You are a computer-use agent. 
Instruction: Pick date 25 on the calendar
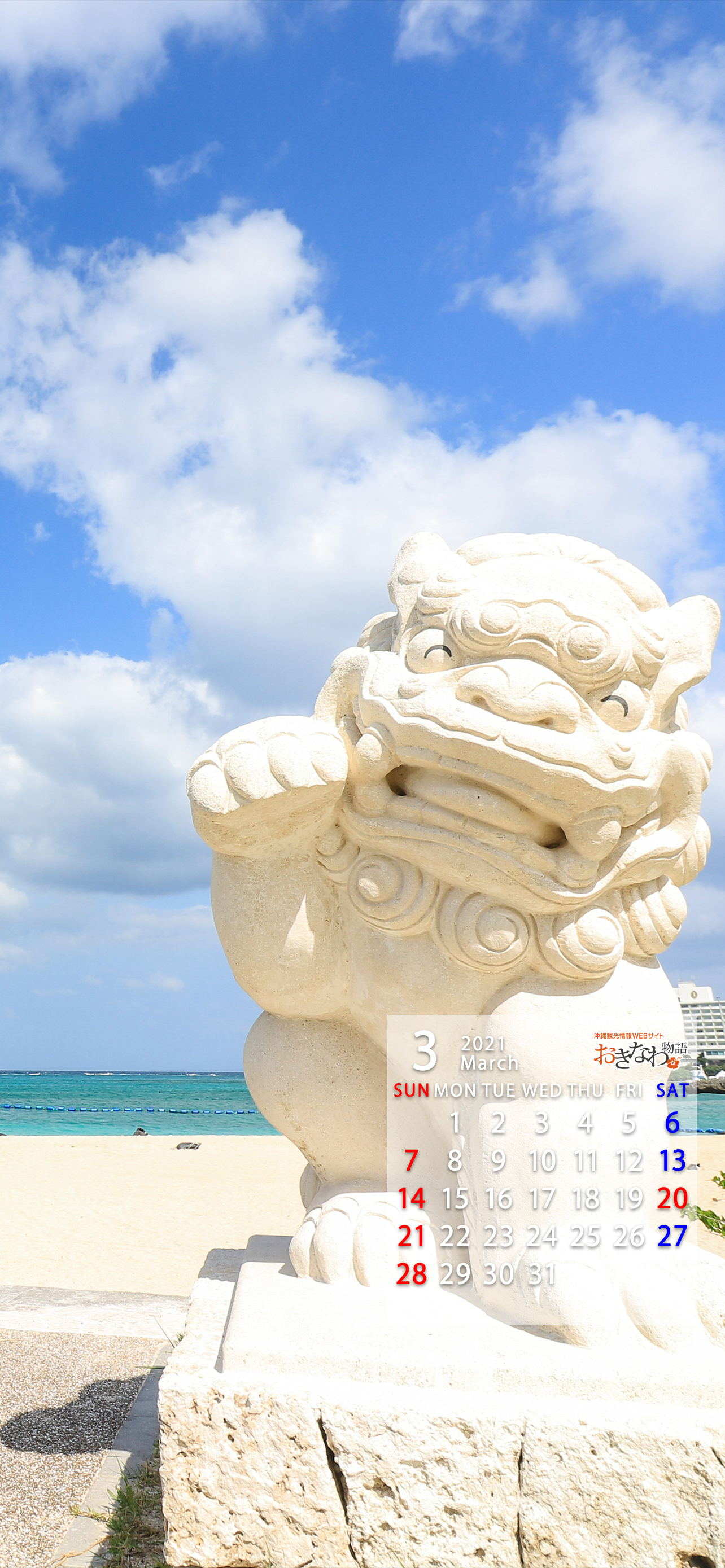click(x=585, y=1237)
